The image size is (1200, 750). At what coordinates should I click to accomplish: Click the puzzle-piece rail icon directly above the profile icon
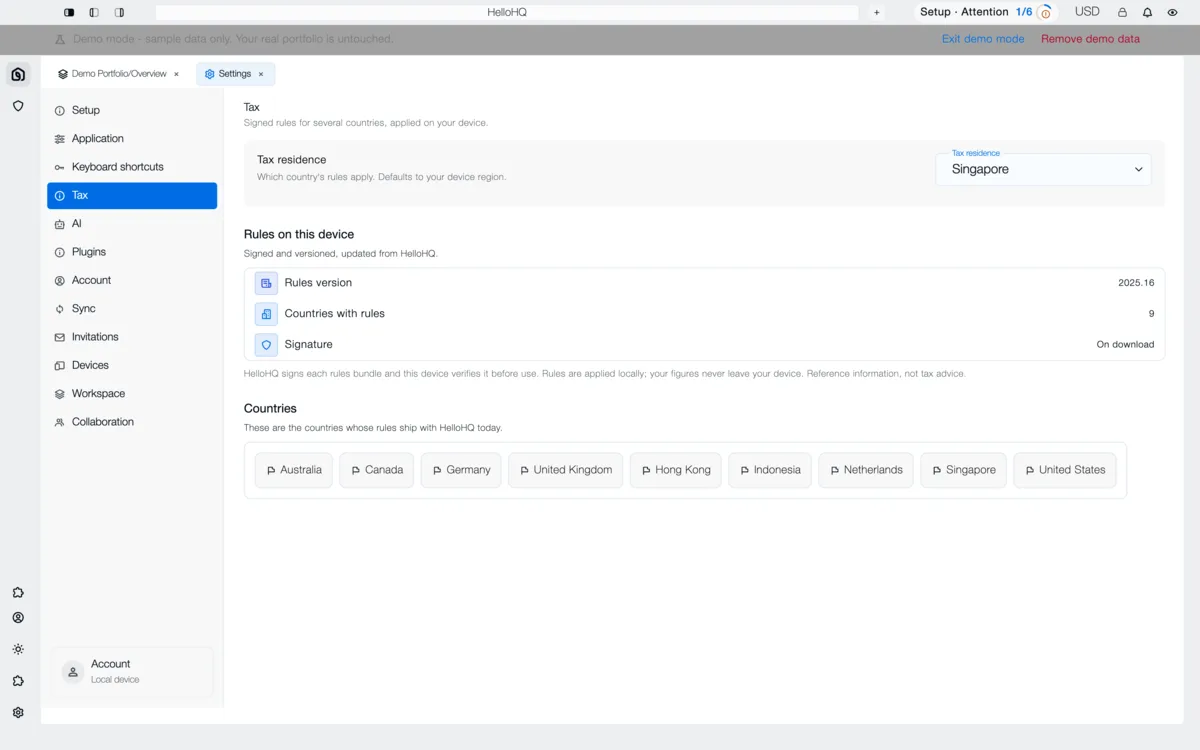pos(18,593)
